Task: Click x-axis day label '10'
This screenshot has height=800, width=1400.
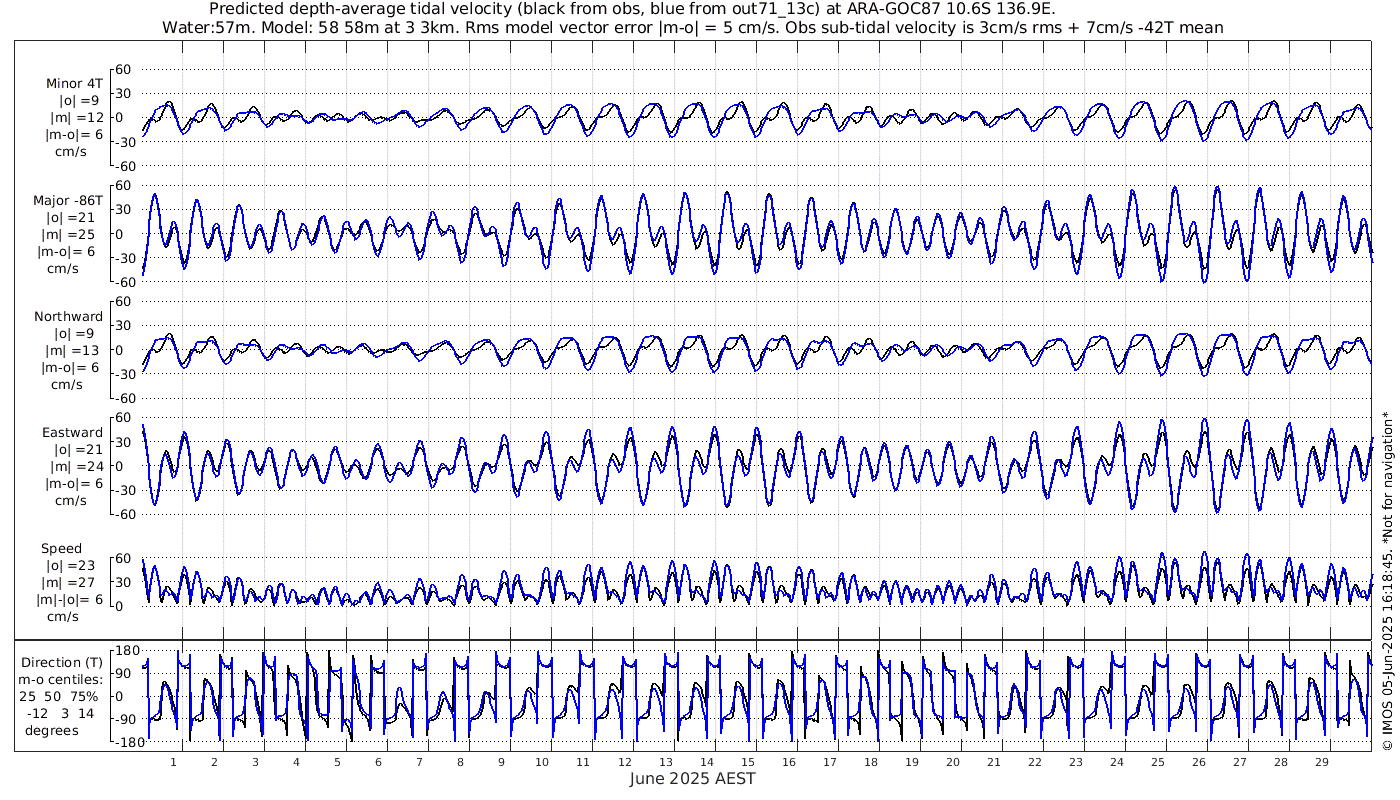Action: click(542, 761)
